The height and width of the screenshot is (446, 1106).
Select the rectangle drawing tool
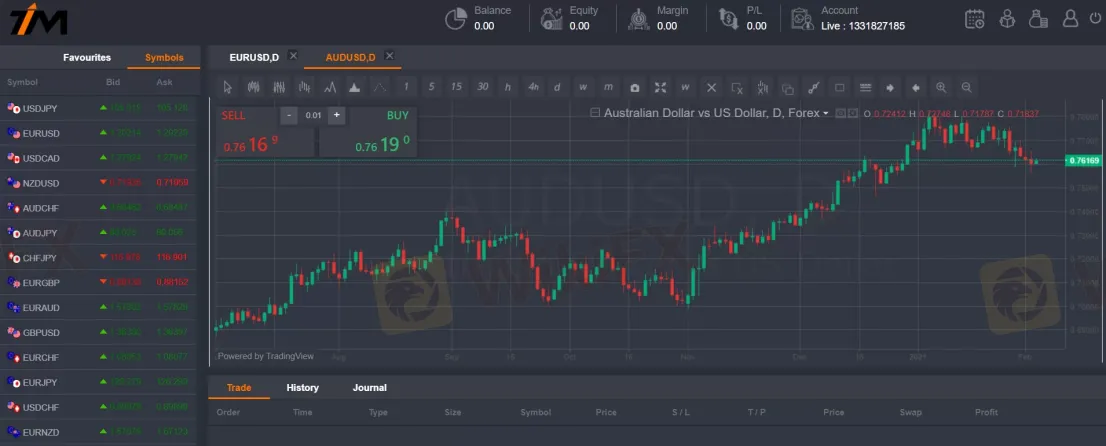coord(839,88)
